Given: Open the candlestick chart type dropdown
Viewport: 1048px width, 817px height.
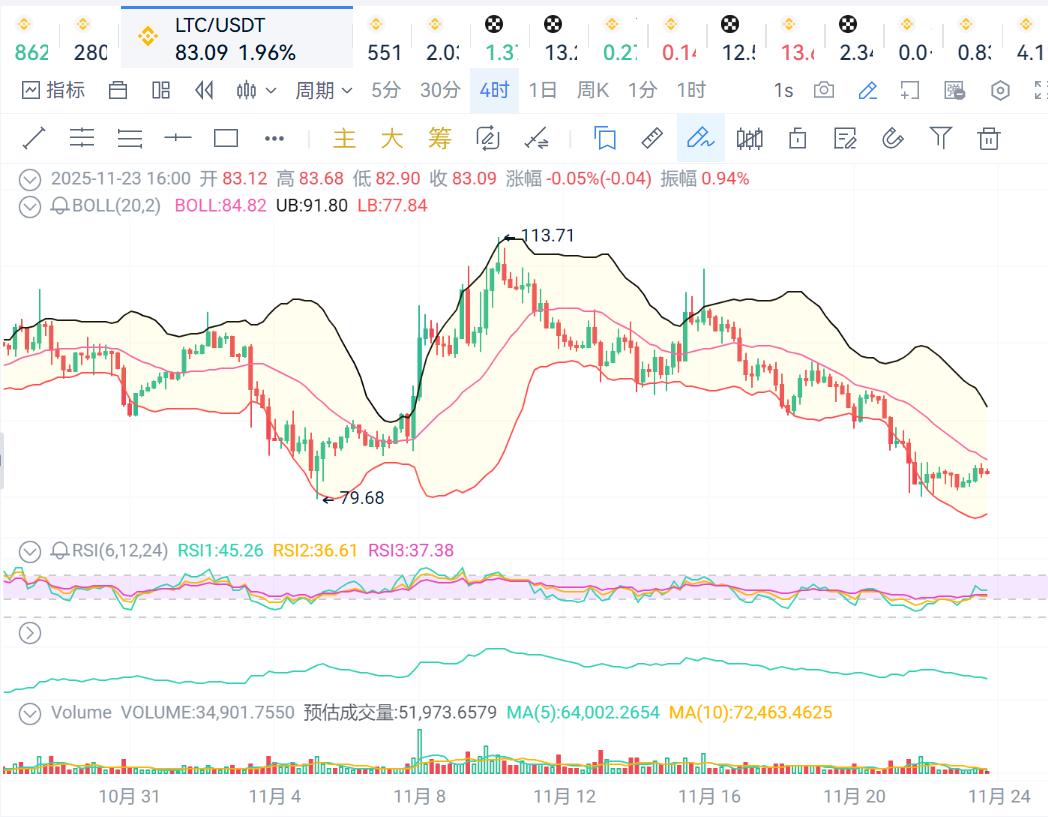Looking at the screenshot, I should 256,91.
